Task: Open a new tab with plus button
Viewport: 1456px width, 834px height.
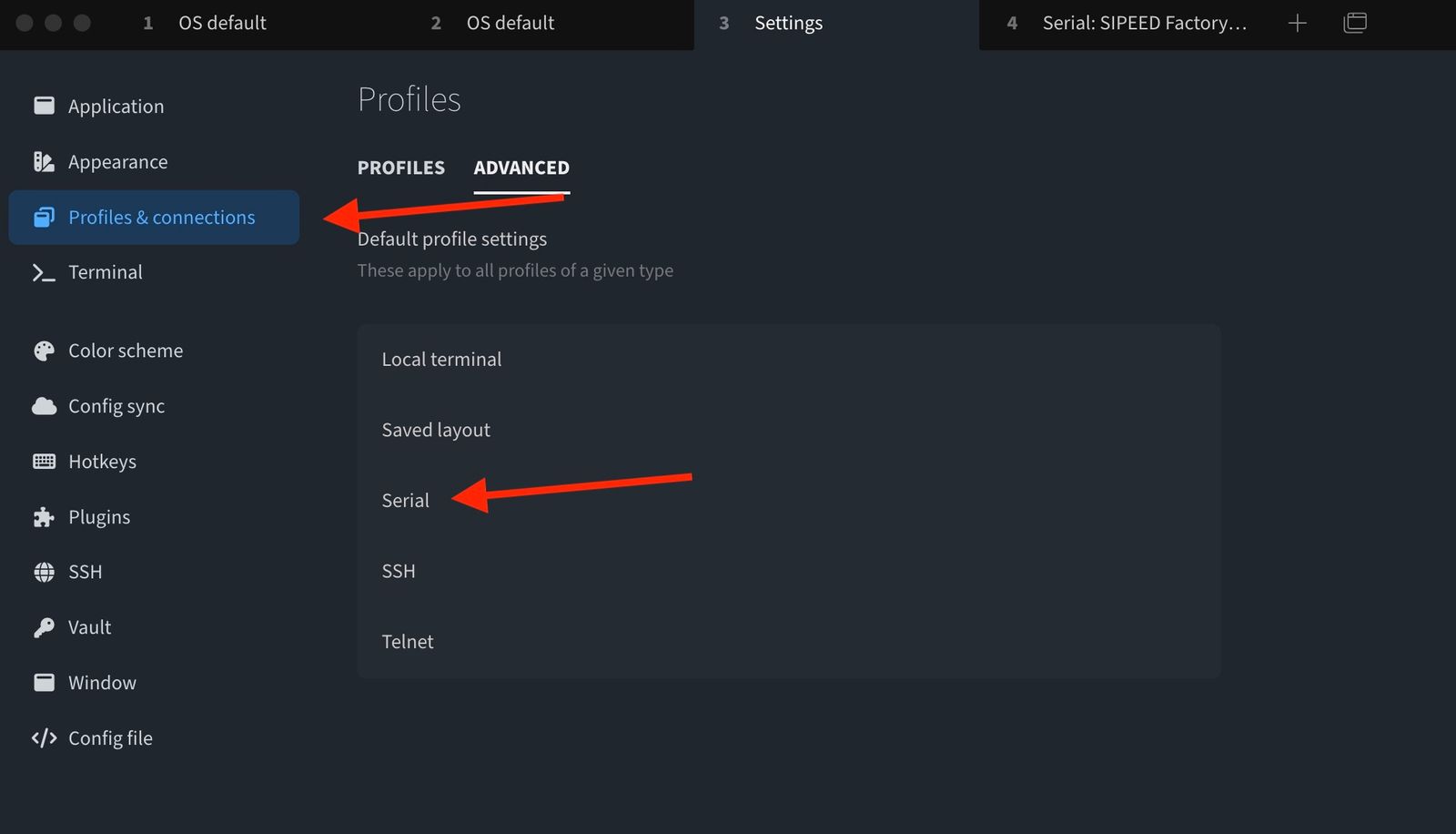Action: coord(1298,24)
